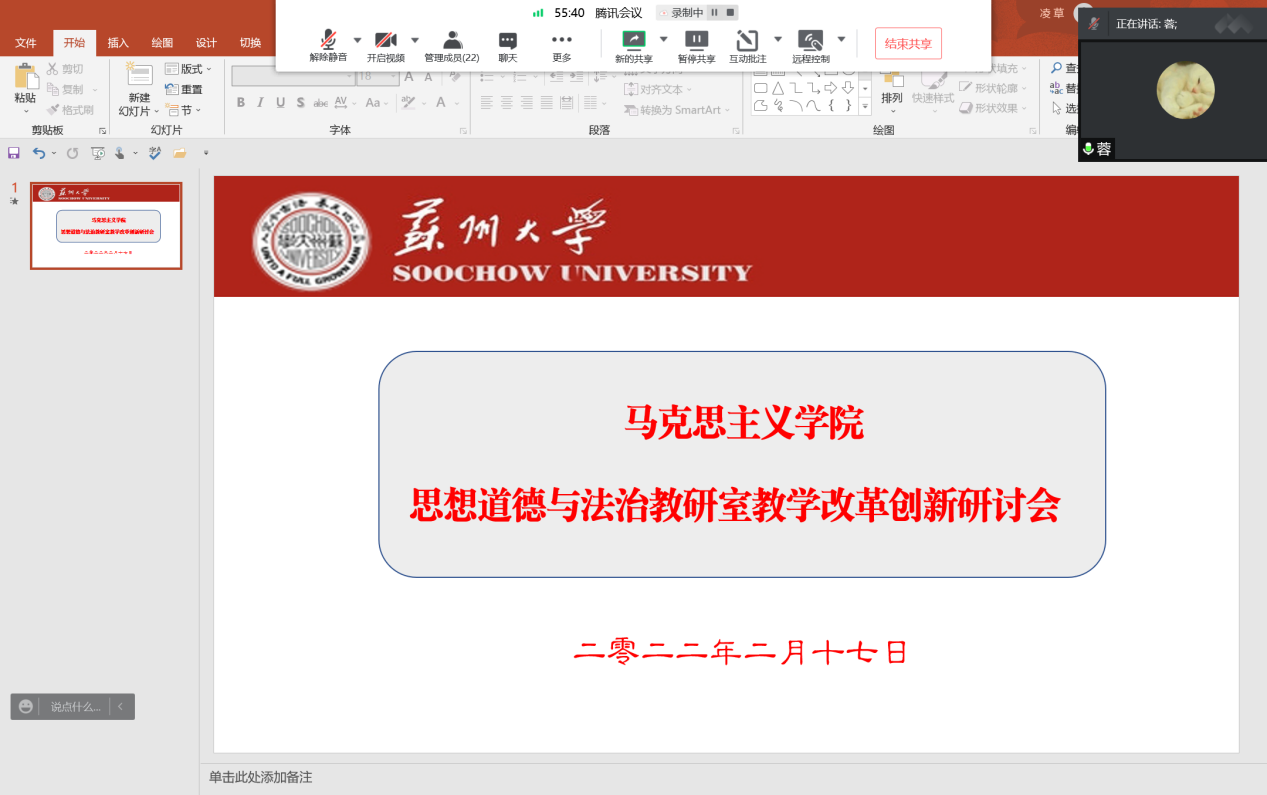Click the undo arrow in quick access toolbar
Screen dimensions: 1267x795
[x=38, y=153]
